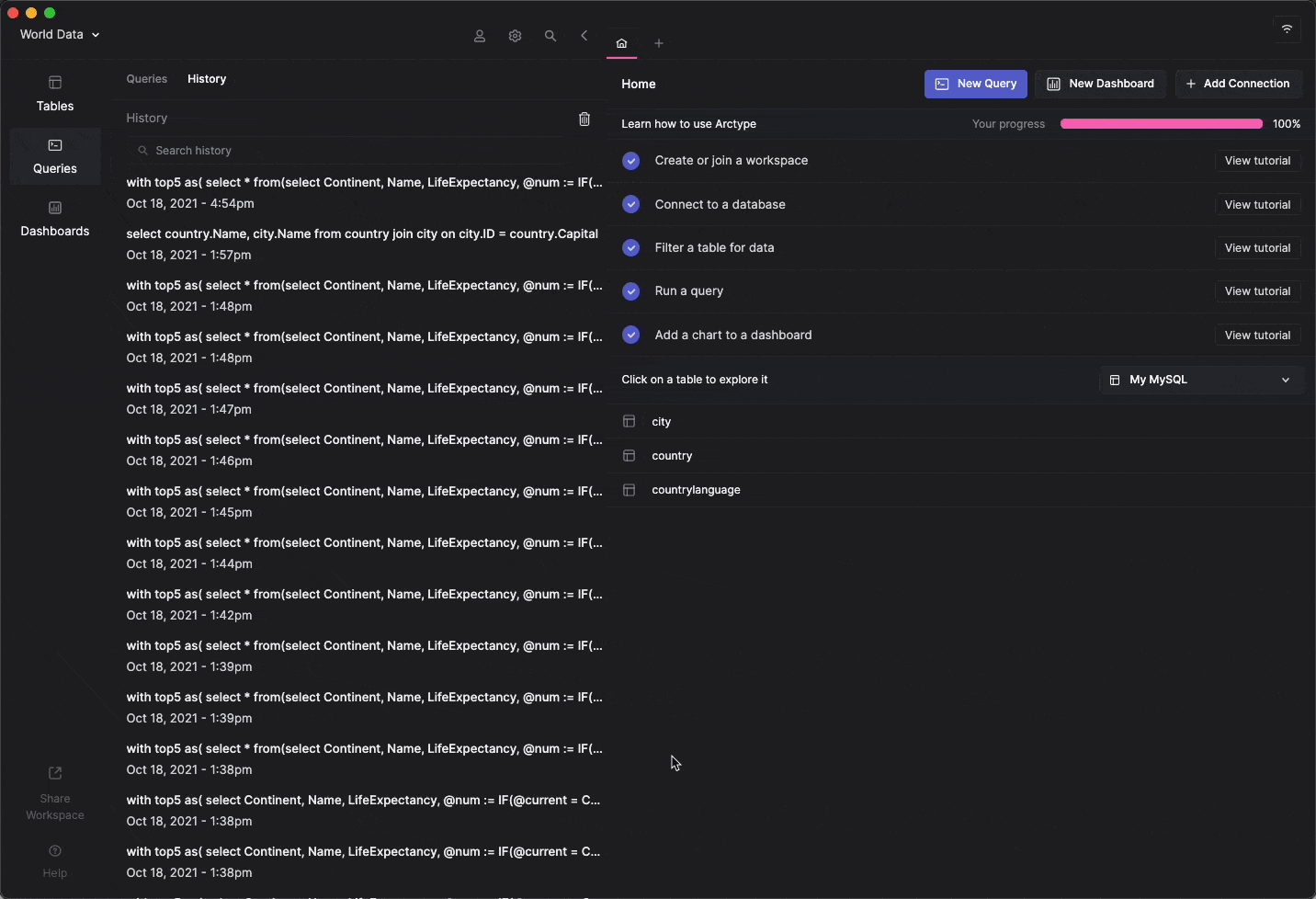Viewport: 1316px width, 899px height.
Task: Open settings via the gear icon
Action: 515,36
